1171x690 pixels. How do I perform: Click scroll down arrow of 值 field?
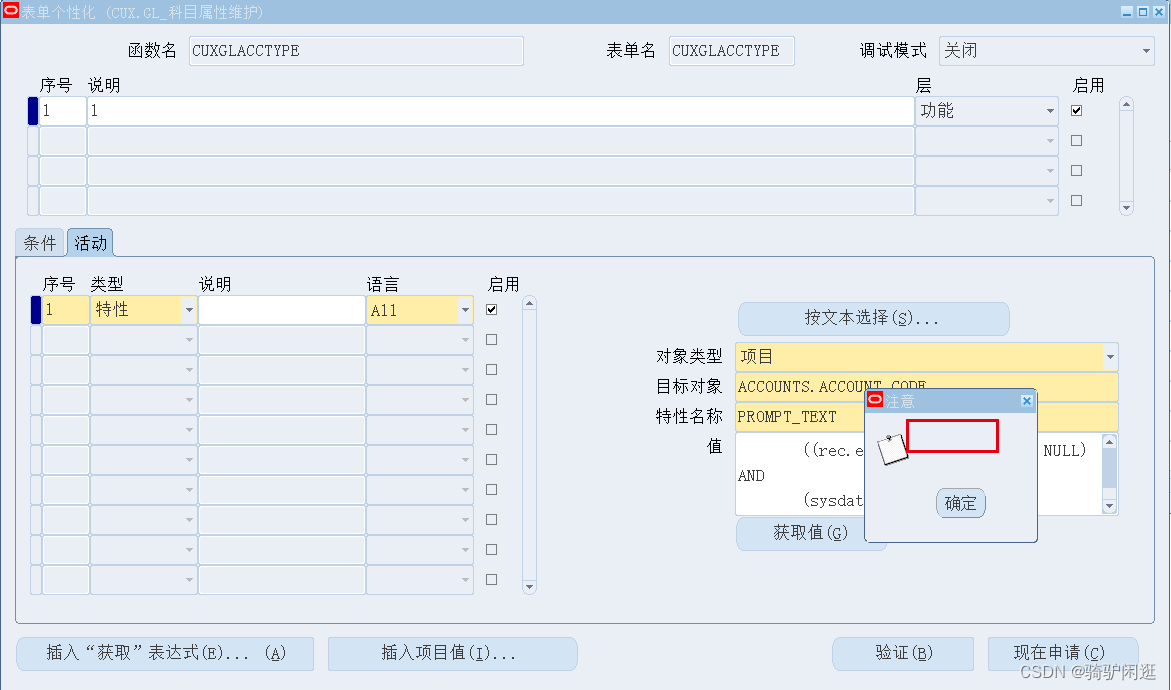pos(1110,506)
